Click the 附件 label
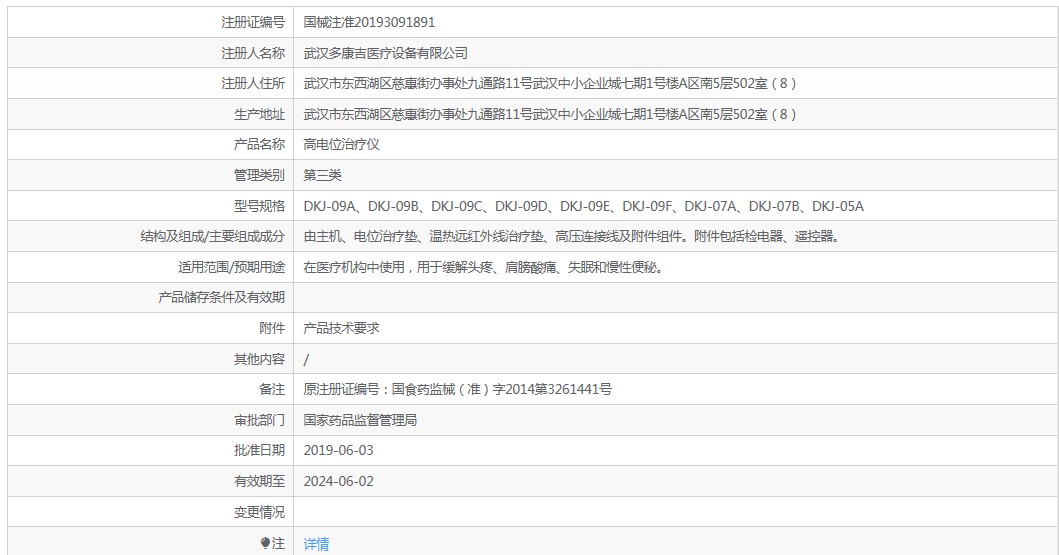1059x555 pixels. (272, 329)
